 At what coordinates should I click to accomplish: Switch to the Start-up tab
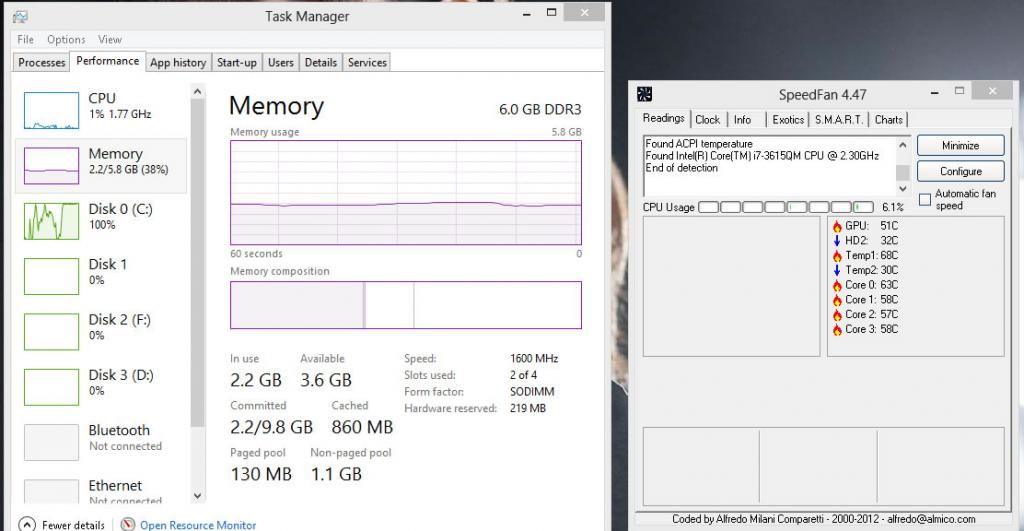236,62
